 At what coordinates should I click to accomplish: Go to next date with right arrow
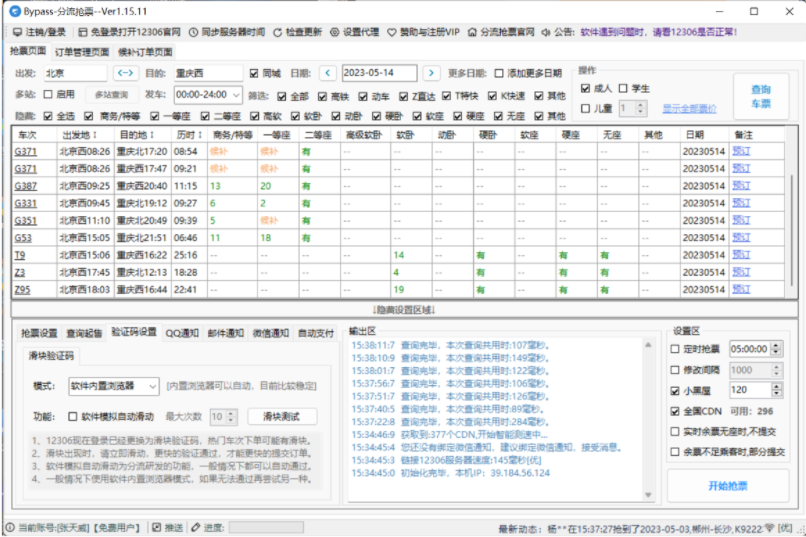[x=430, y=73]
